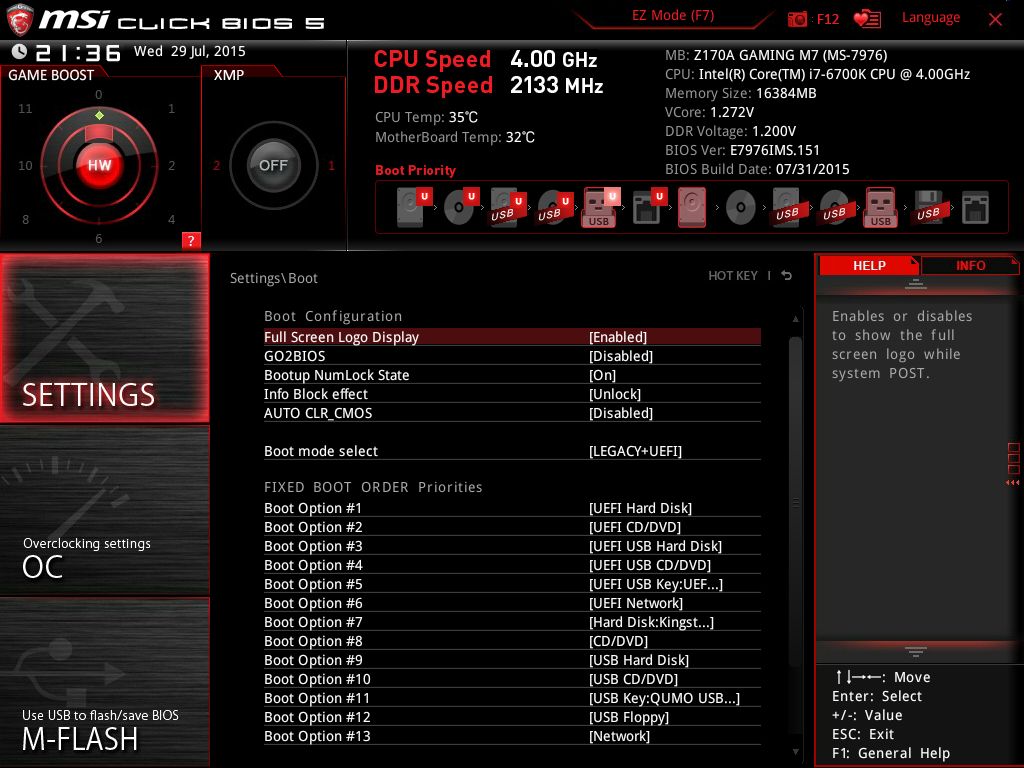Click the legacy CD/DVD boot priority icon
The width and height of the screenshot is (1024, 768).
741,208
